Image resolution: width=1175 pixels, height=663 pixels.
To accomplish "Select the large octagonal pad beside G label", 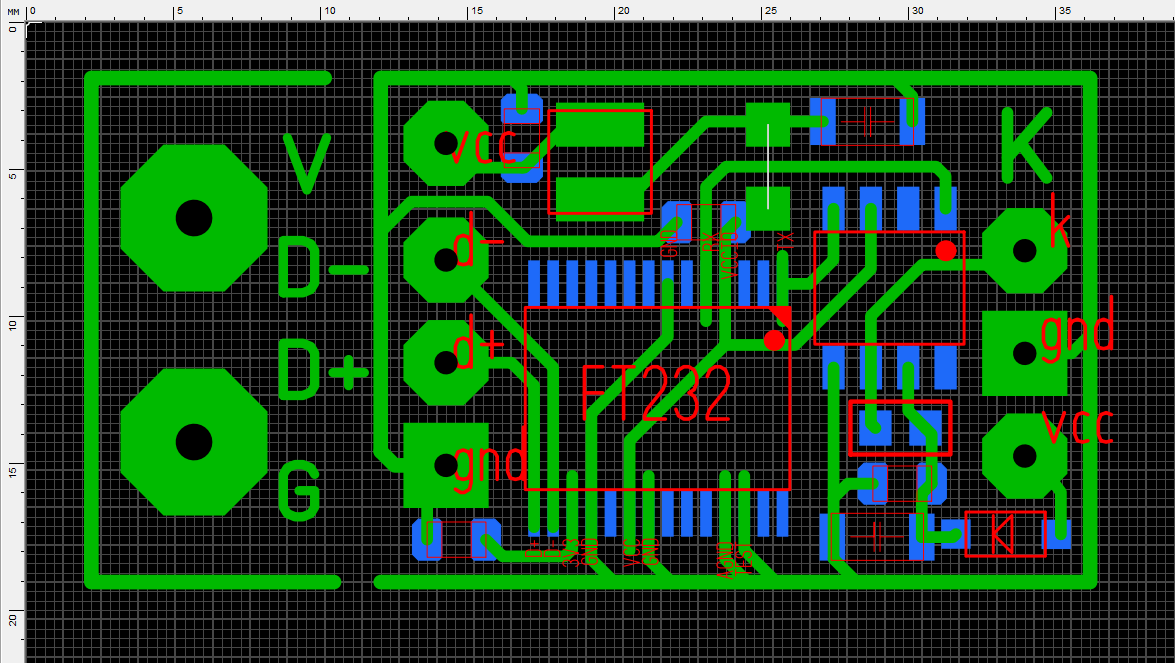I will (x=193, y=442).
